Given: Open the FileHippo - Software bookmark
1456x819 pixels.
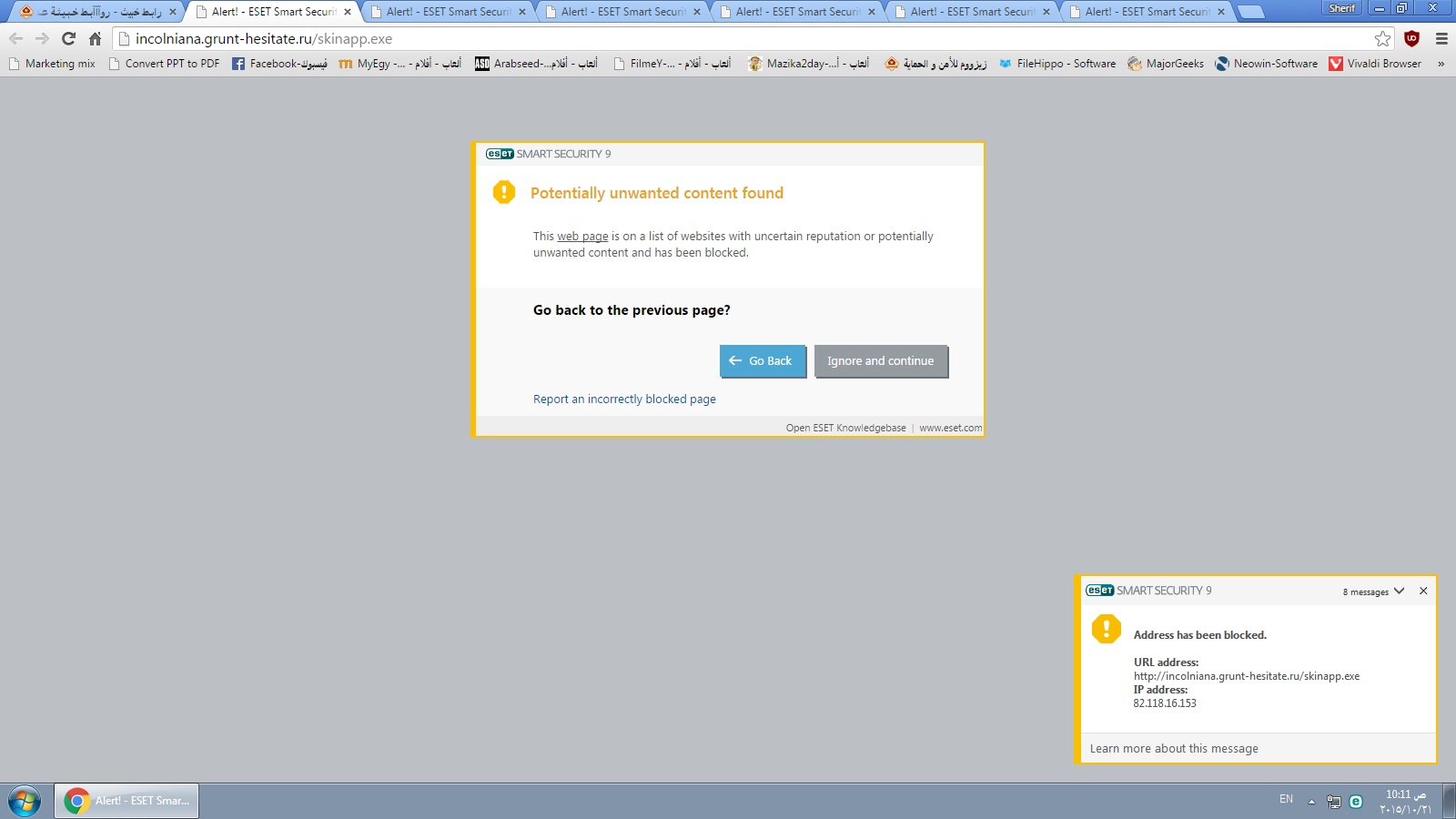Looking at the screenshot, I should pos(1057,64).
